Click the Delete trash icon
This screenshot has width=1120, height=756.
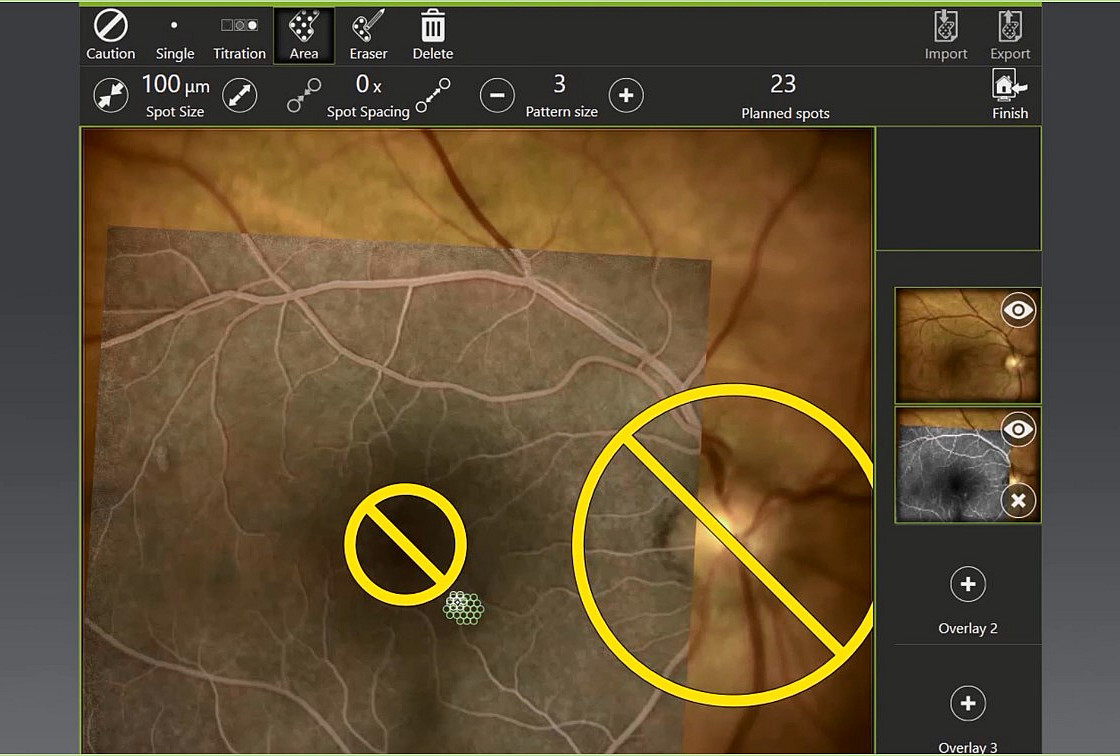click(x=433, y=36)
